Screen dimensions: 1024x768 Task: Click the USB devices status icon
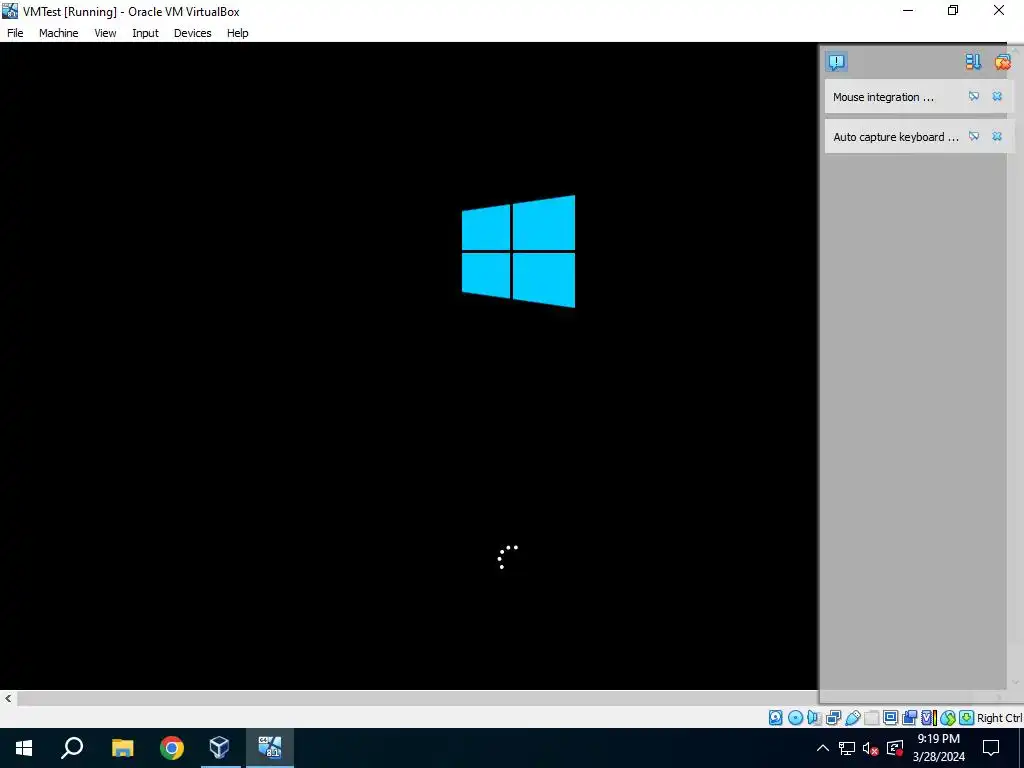(x=852, y=718)
